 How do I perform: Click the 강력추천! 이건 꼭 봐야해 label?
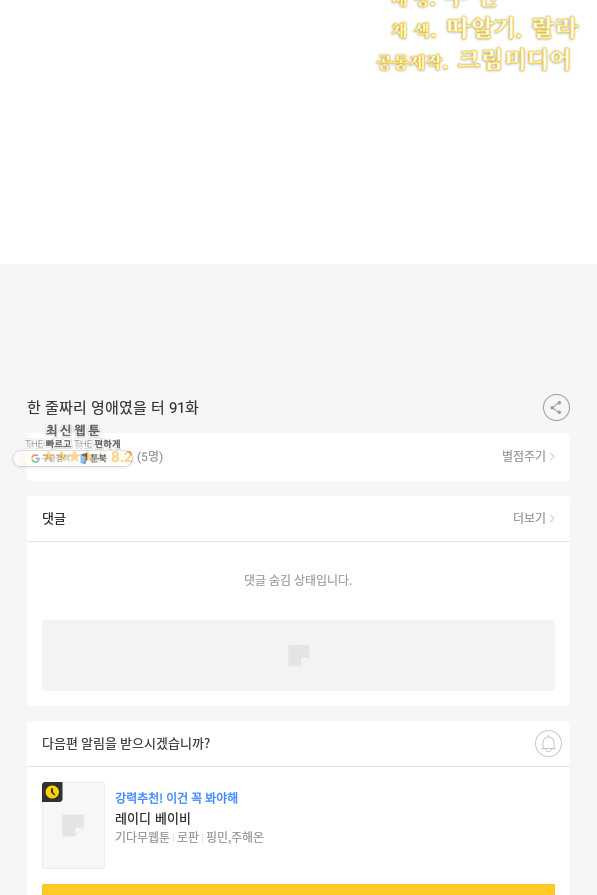(176, 797)
